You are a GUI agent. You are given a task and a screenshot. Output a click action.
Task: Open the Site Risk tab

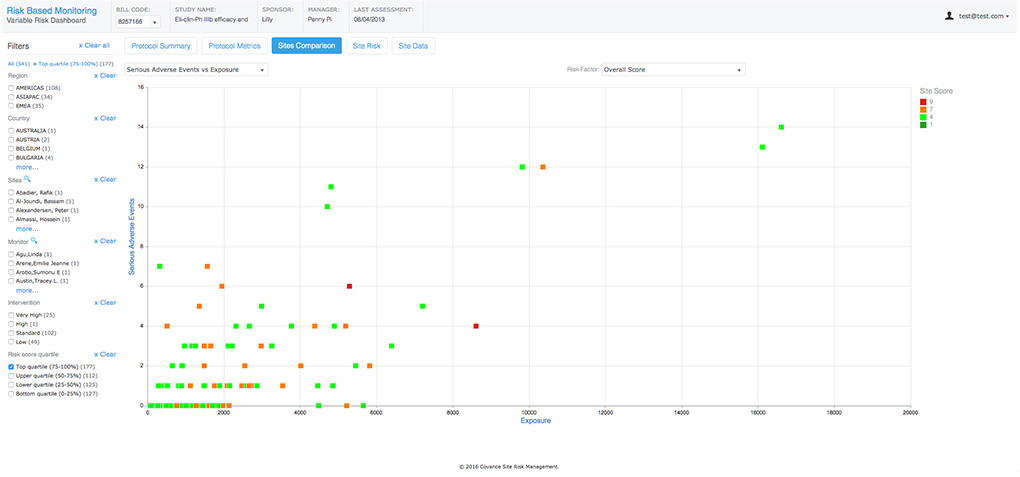(x=367, y=46)
